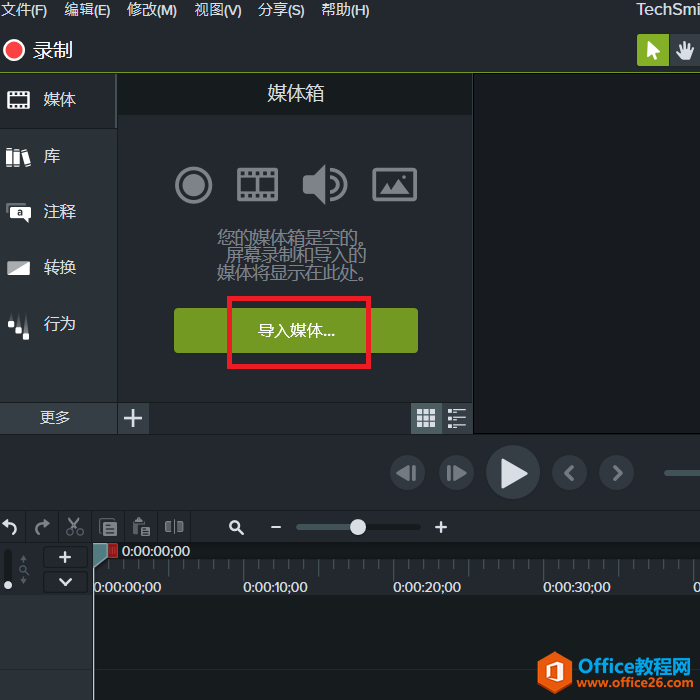
Task: Paste media onto the timeline
Action: [141, 527]
